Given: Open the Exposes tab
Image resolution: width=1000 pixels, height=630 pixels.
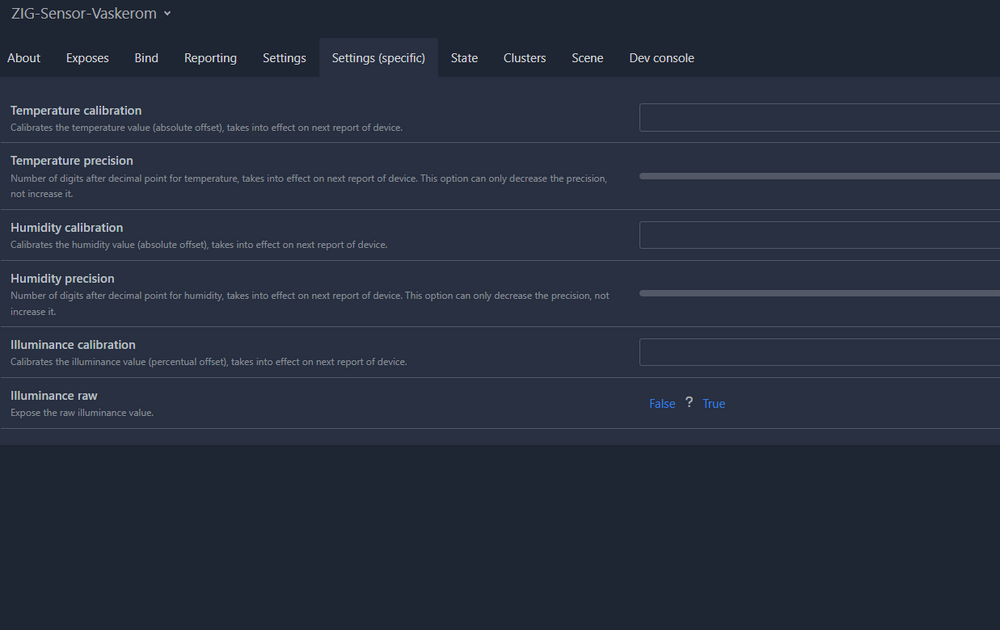Looking at the screenshot, I should [x=87, y=58].
